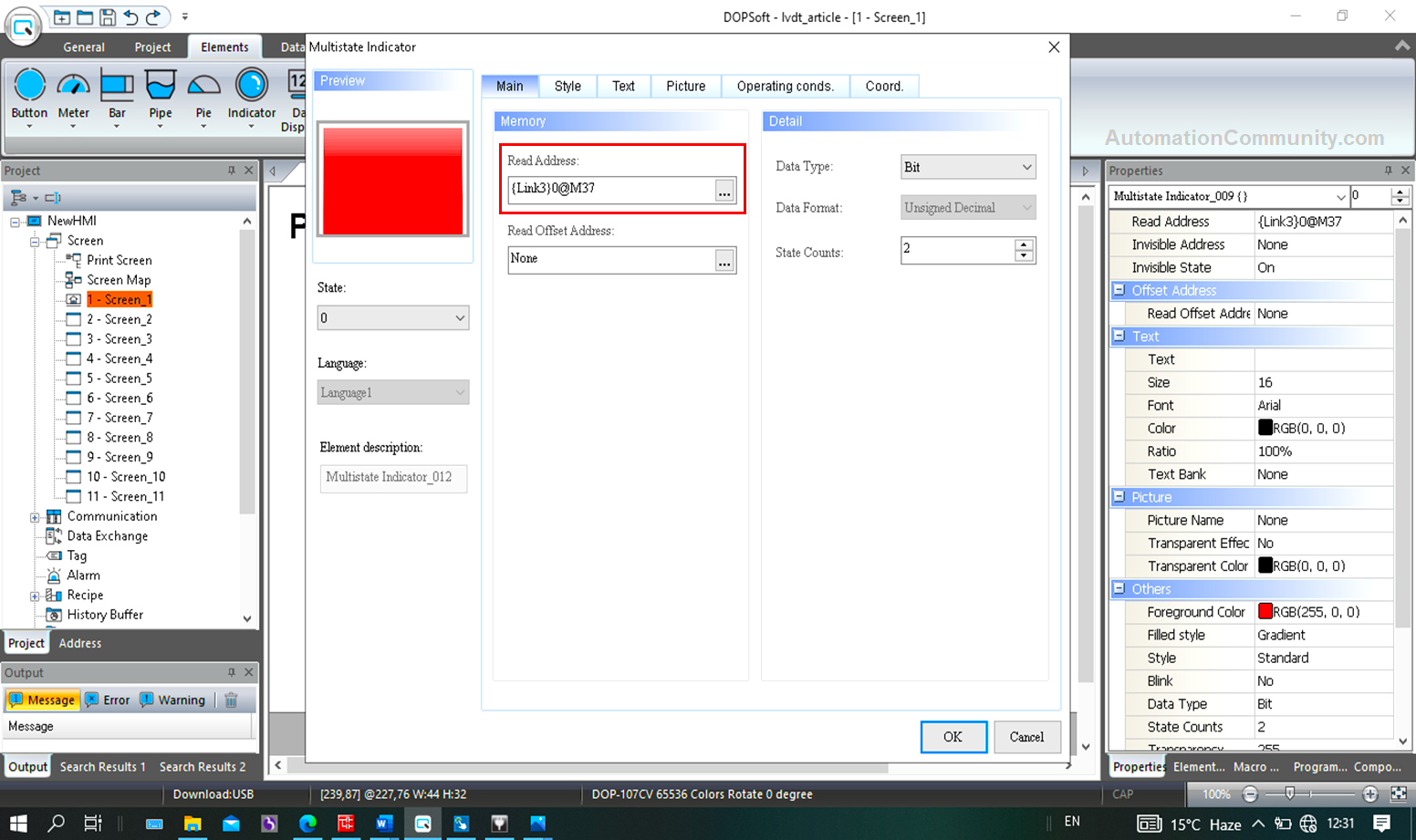Select the Bar element icon

coord(117,87)
